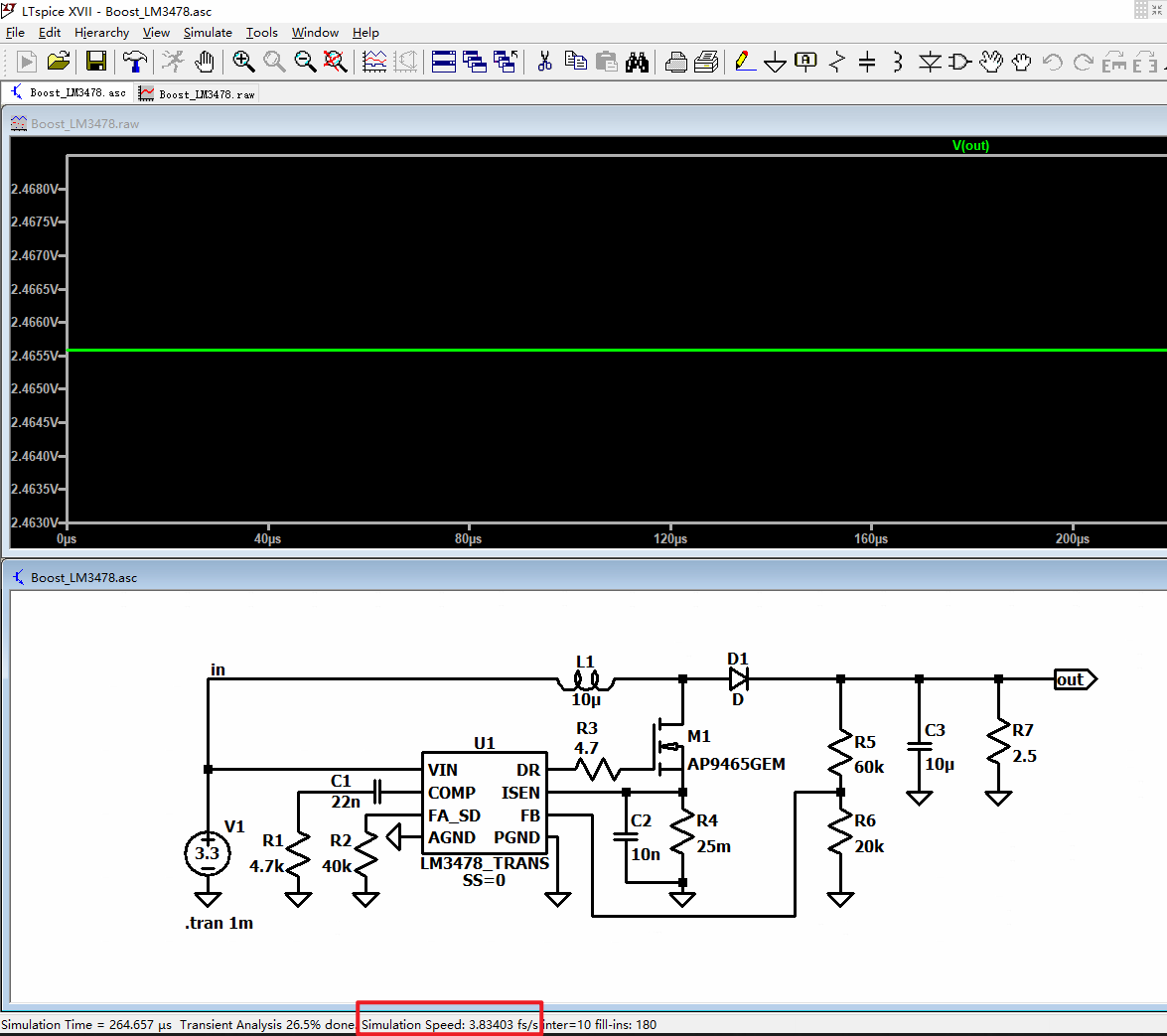Screen dimensions: 1167x1036
Task: Select the Move tool
Action: click(992, 62)
